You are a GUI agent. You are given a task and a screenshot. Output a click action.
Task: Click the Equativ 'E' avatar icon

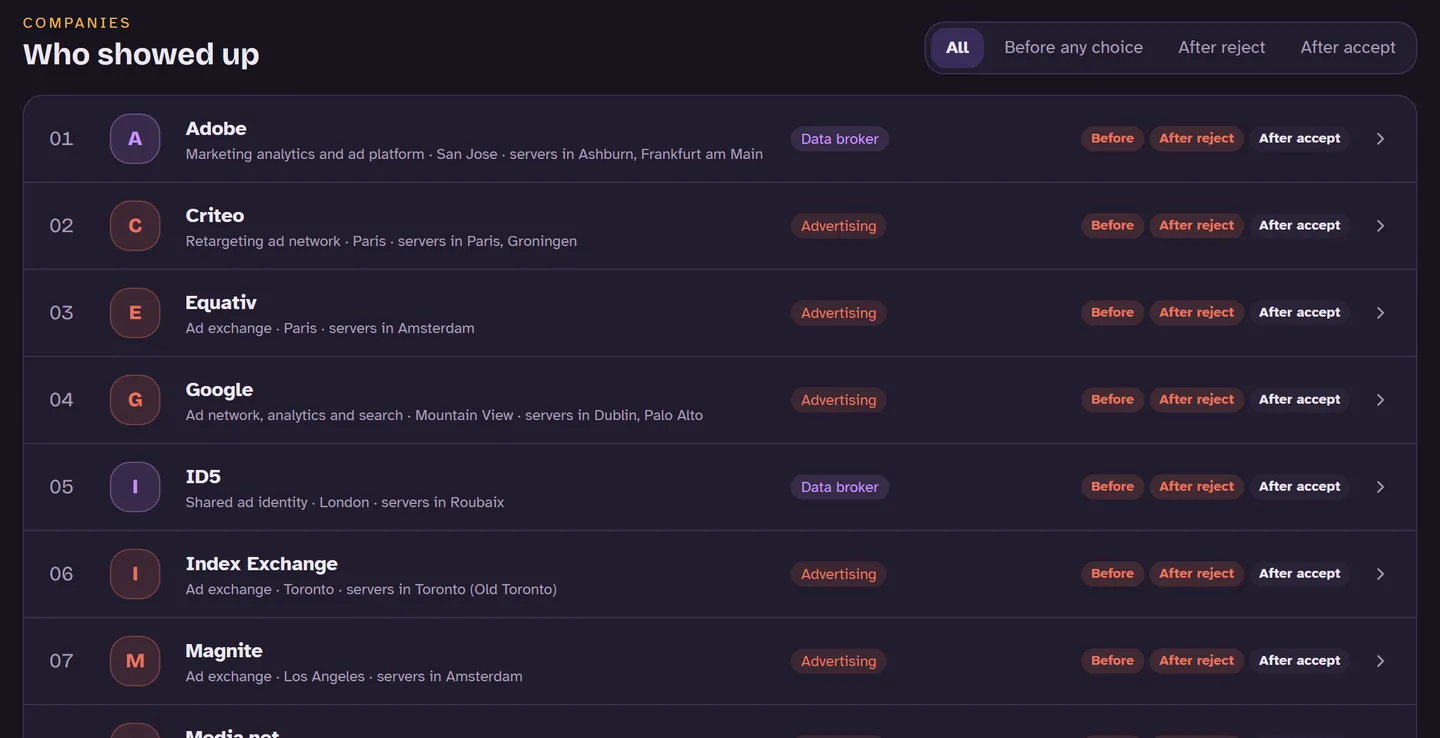135,313
